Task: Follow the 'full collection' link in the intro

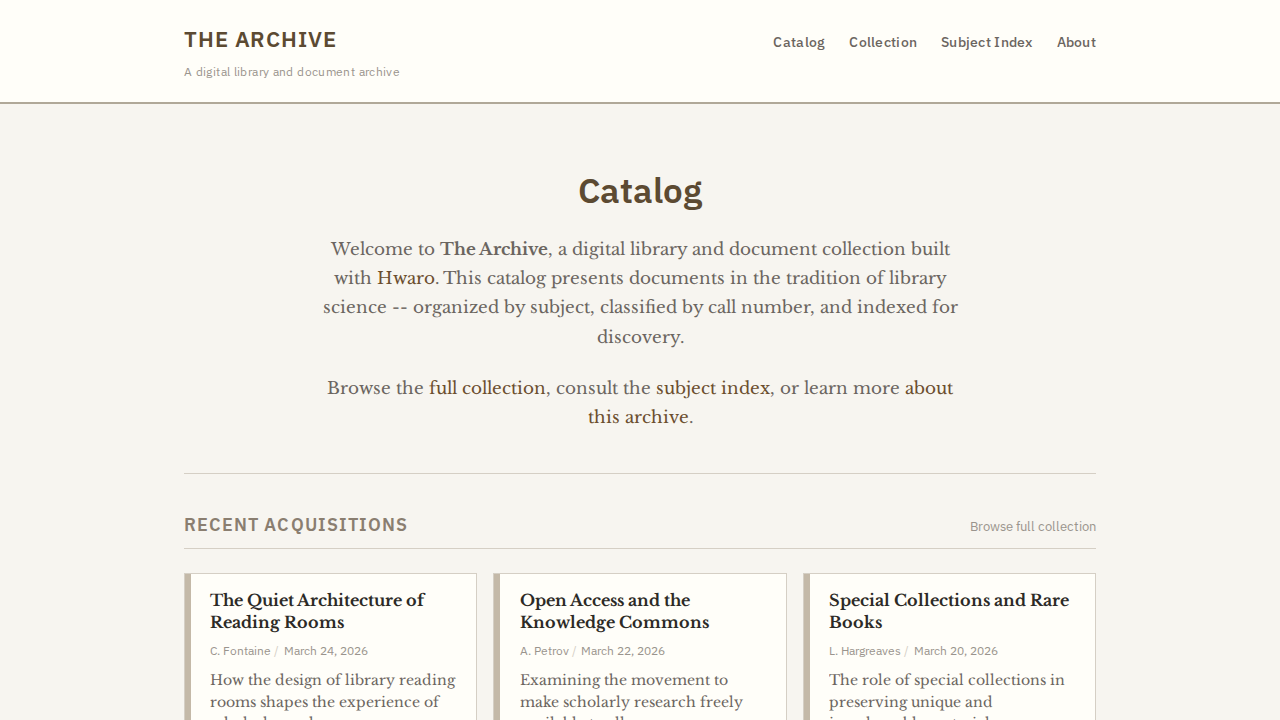Action: (x=487, y=388)
